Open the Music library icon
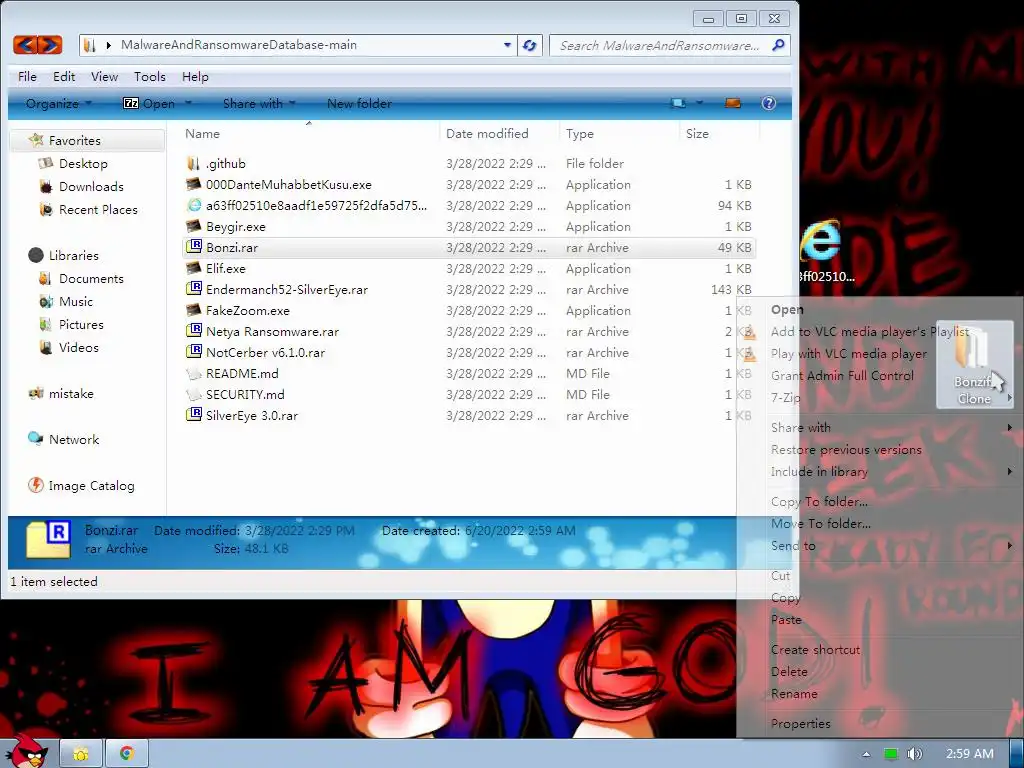This screenshot has height=768, width=1024. (x=46, y=302)
